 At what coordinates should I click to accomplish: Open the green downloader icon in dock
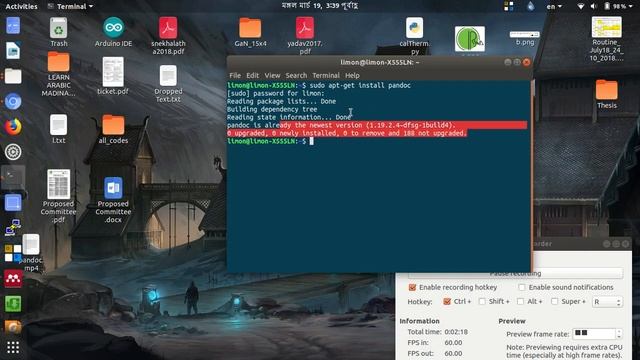point(13,304)
